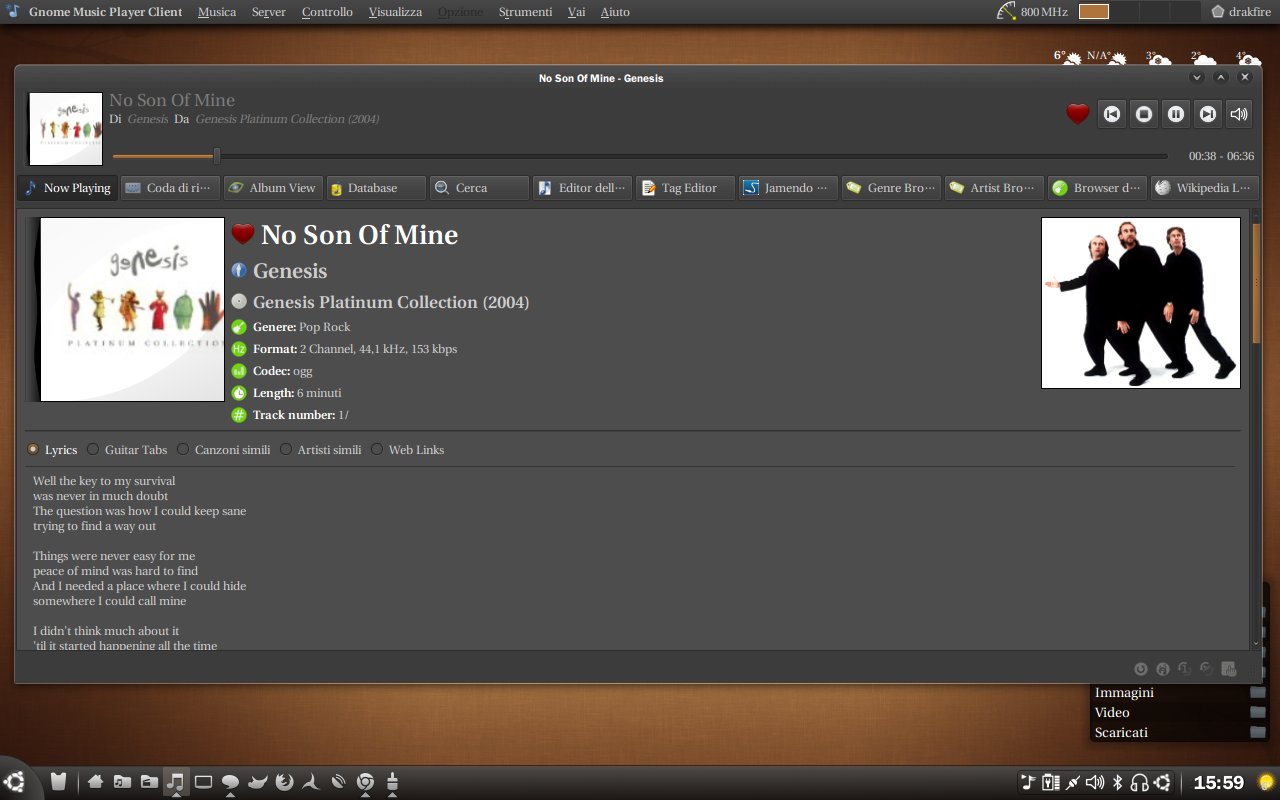Image resolution: width=1280 pixels, height=800 pixels.
Task: Open the Cerca search tab
Action: click(479, 188)
